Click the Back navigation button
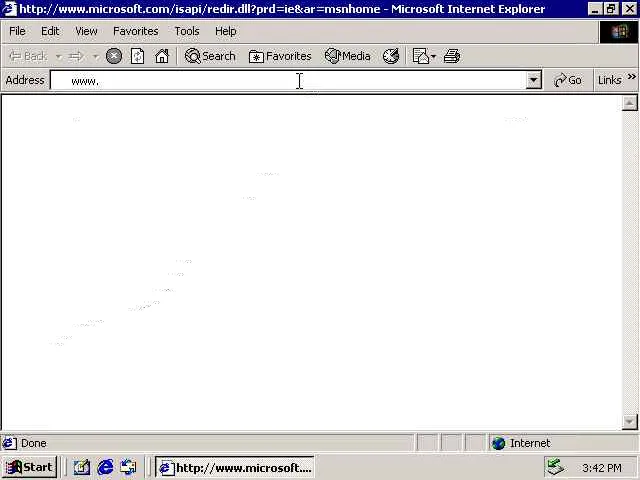 coord(28,56)
